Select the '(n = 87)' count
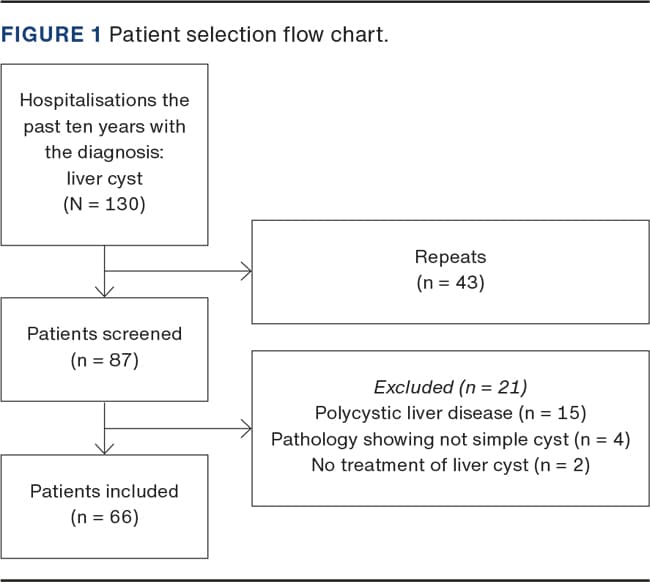This screenshot has width=650, height=582. coord(104,360)
